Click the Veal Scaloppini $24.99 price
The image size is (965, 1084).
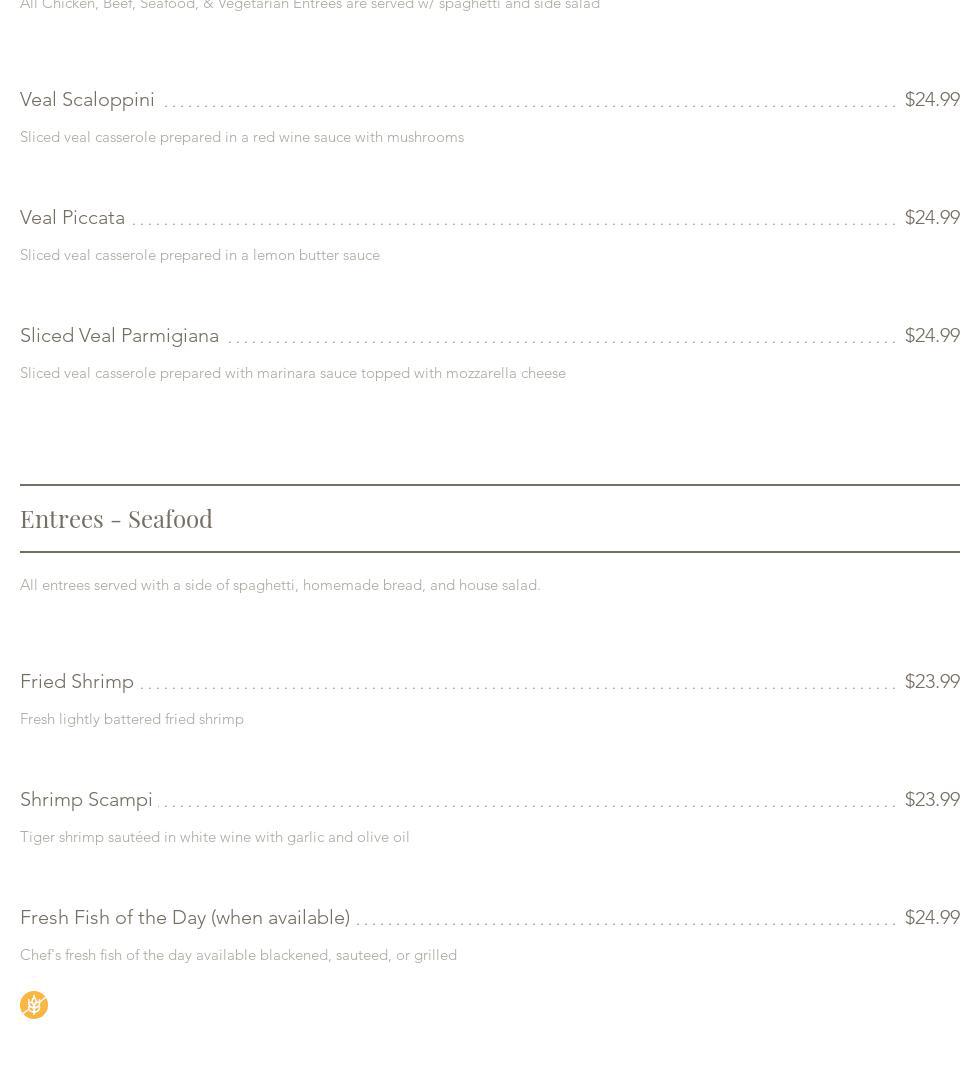(x=931, y=100)
